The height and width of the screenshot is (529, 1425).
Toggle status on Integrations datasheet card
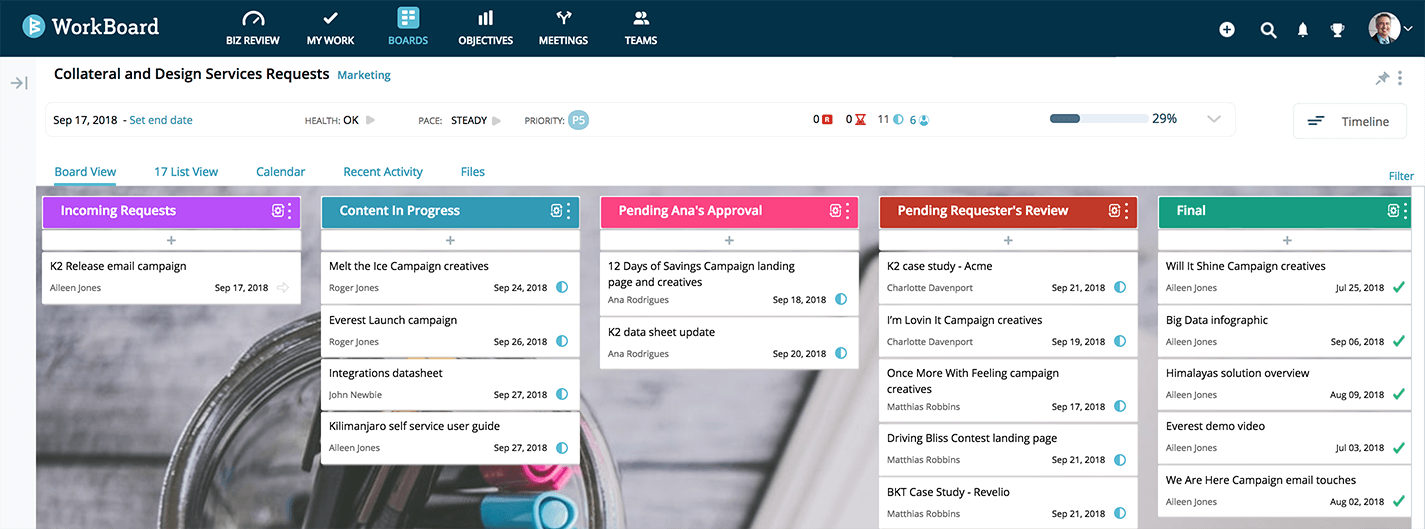(x=562, y=395)
